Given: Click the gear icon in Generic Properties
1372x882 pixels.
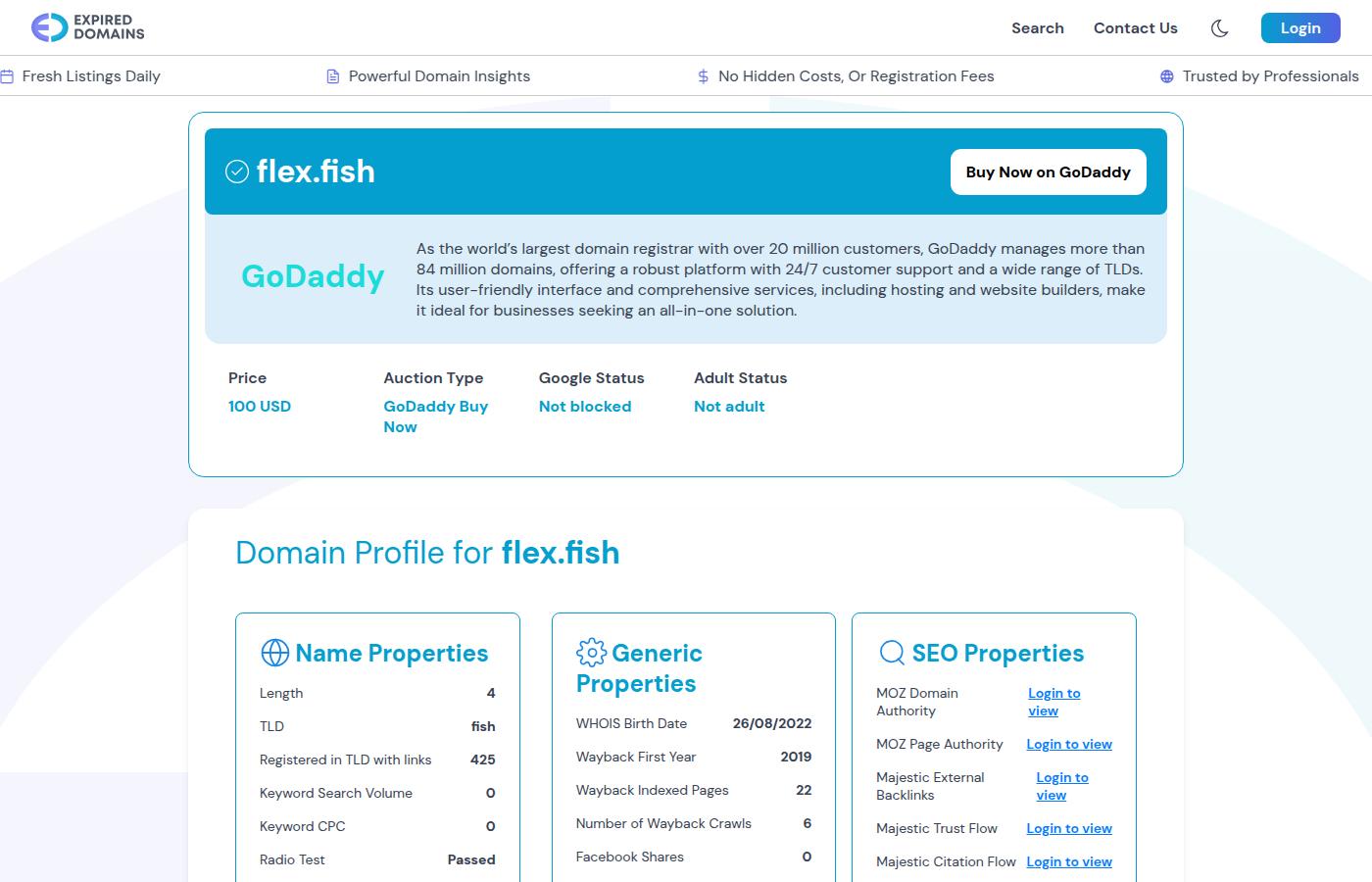Looking at the screenshot, I should [591, 653].
